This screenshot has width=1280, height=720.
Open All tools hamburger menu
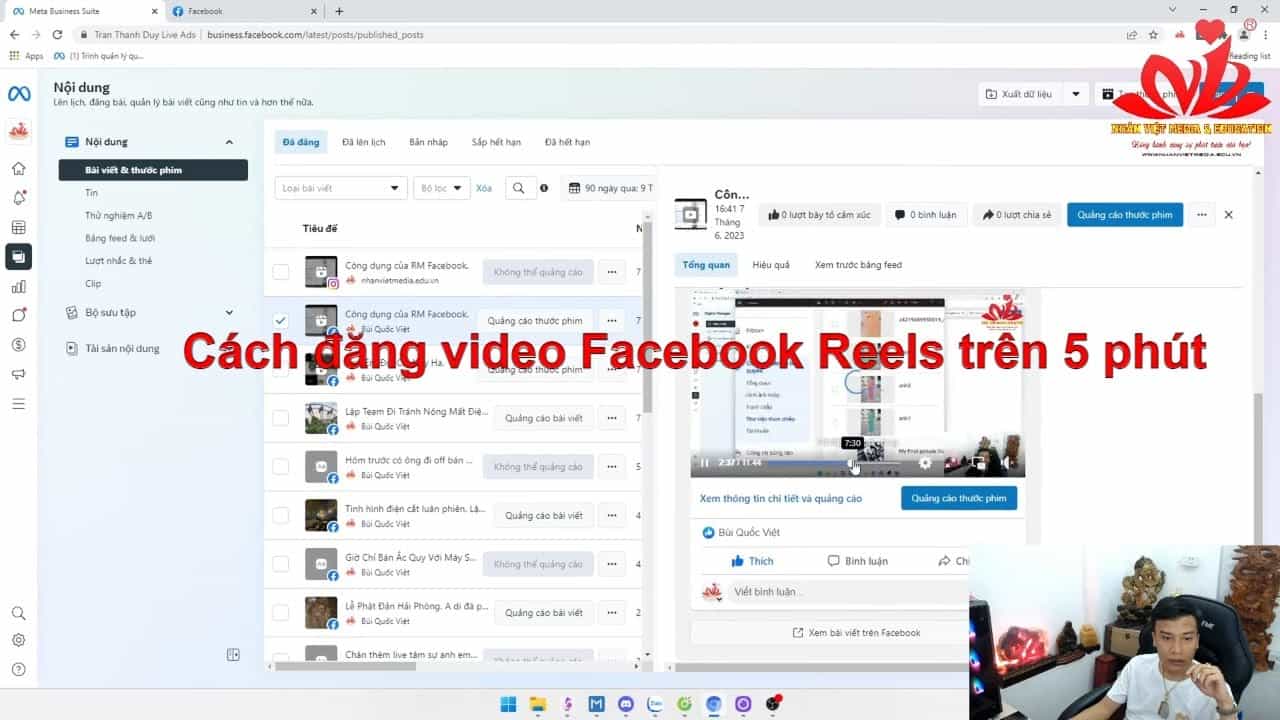(18, 404)
